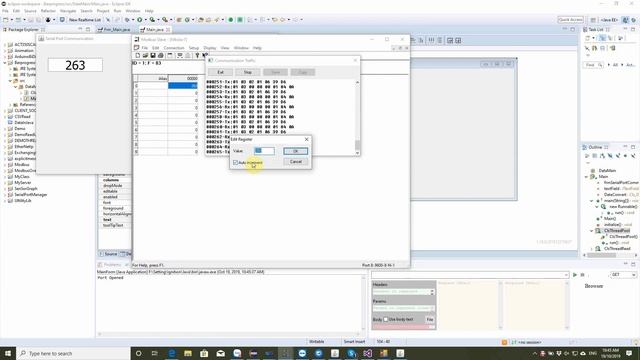
Task: Click Print icon in Modbus Slave toolbar
Action: (161, 56)
